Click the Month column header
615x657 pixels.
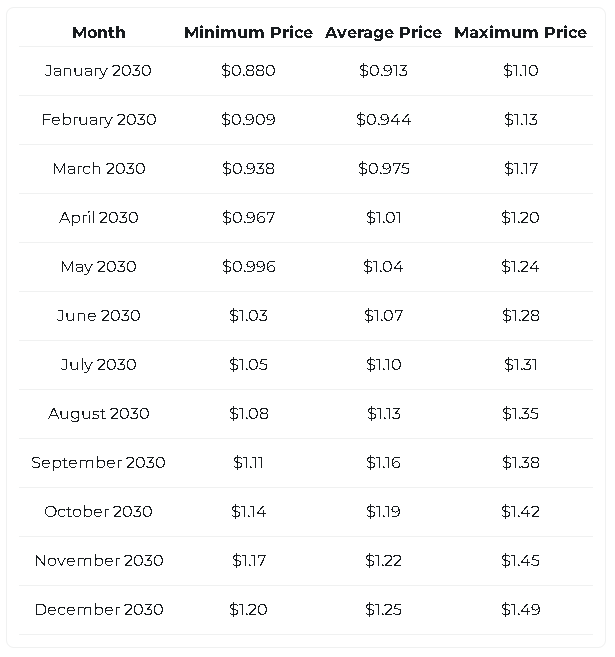(x=98, y=32)
